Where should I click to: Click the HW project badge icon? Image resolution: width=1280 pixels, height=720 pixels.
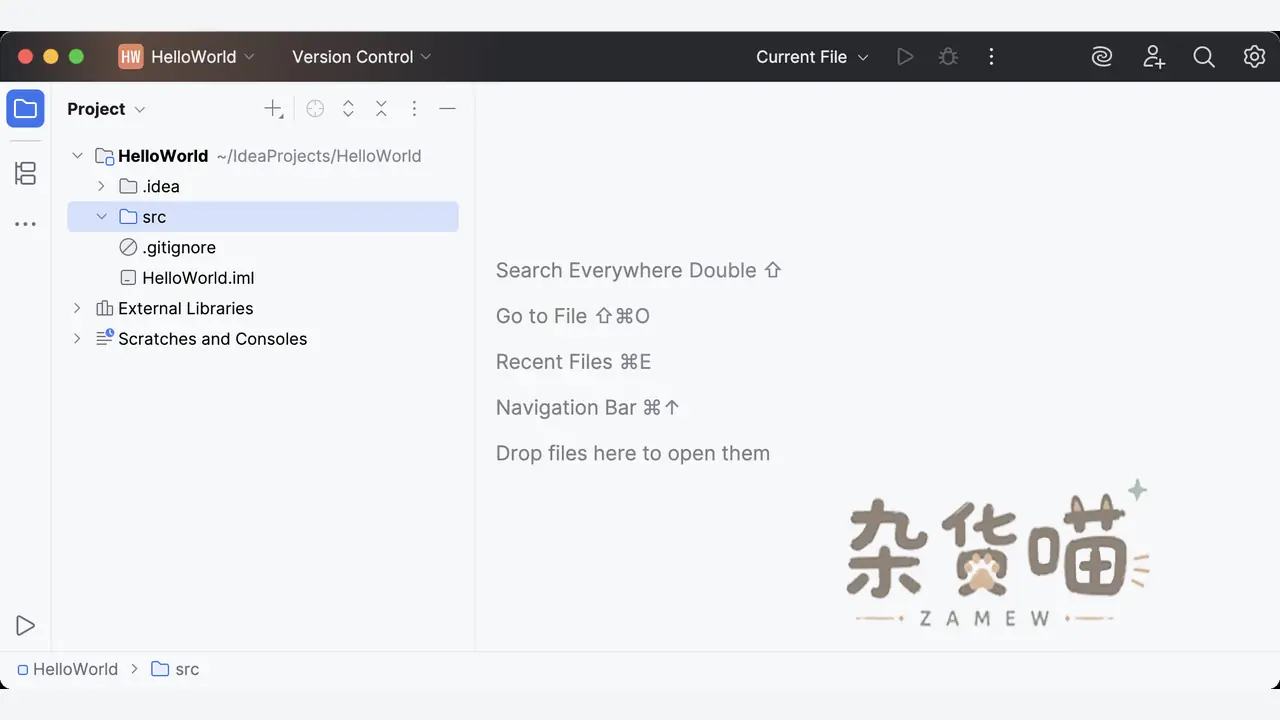pos(130,57)
